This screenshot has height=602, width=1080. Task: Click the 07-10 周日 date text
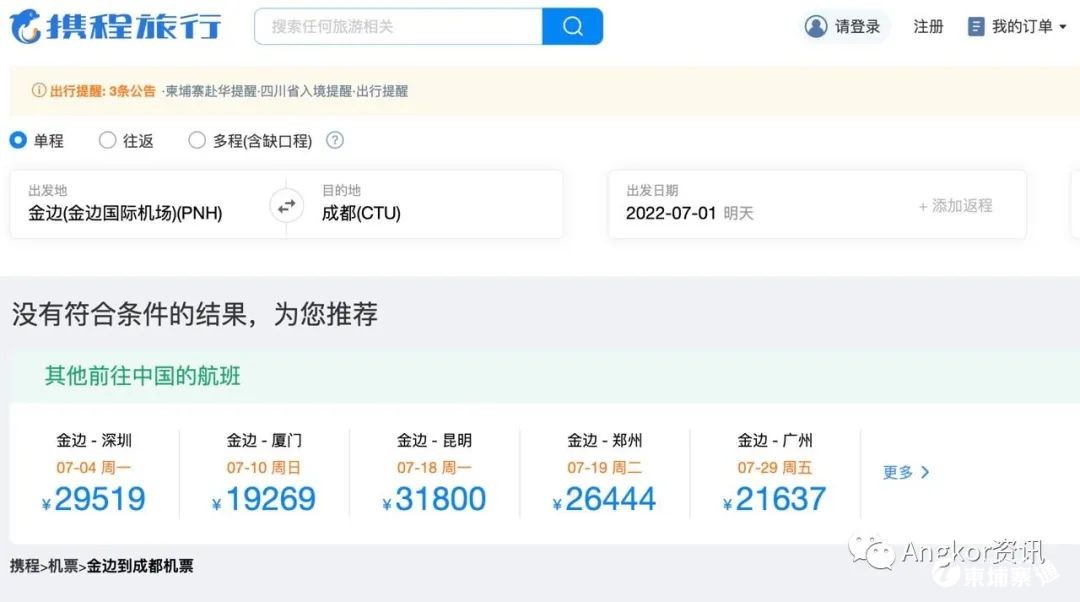pos(264,468)
